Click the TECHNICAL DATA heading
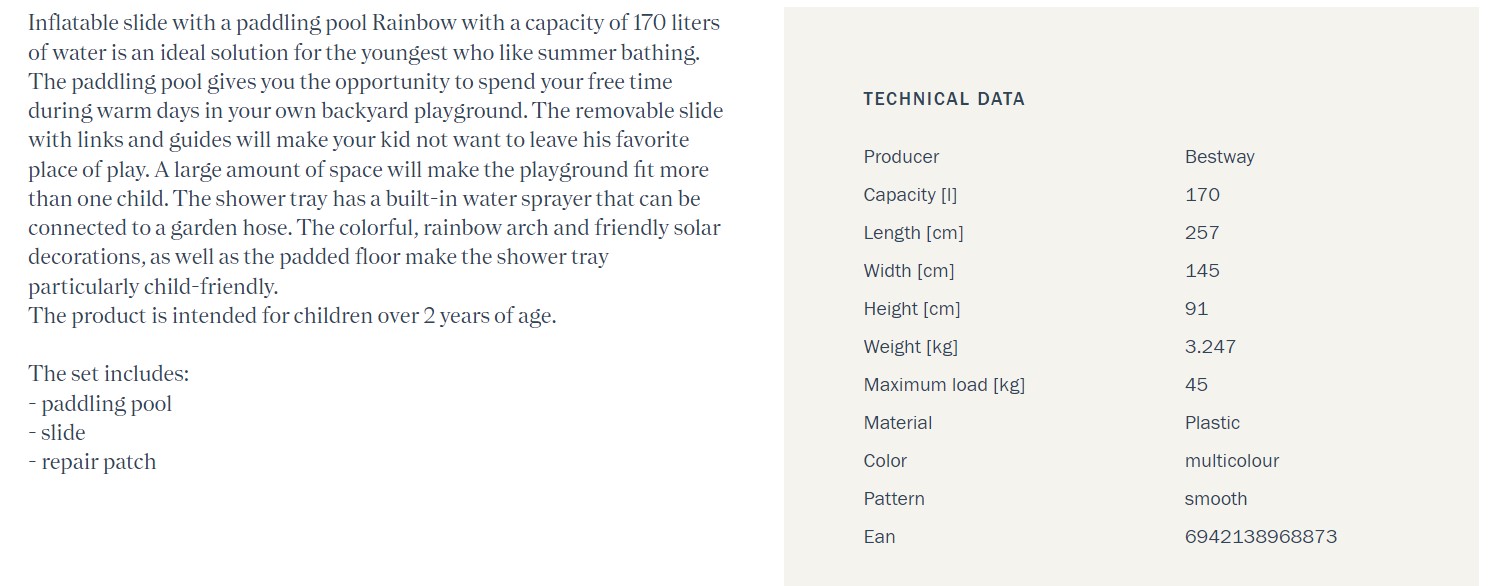 pos(944,99)
